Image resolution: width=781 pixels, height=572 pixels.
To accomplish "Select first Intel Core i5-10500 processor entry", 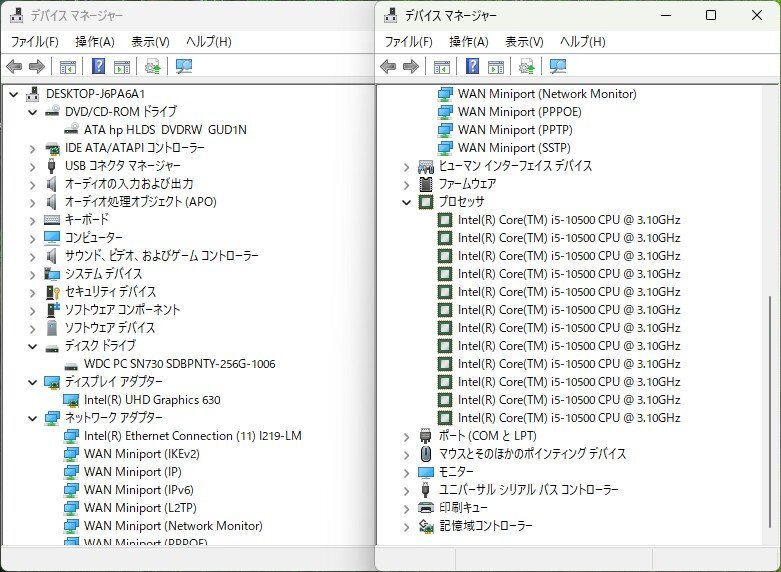I will pos(569,220).
